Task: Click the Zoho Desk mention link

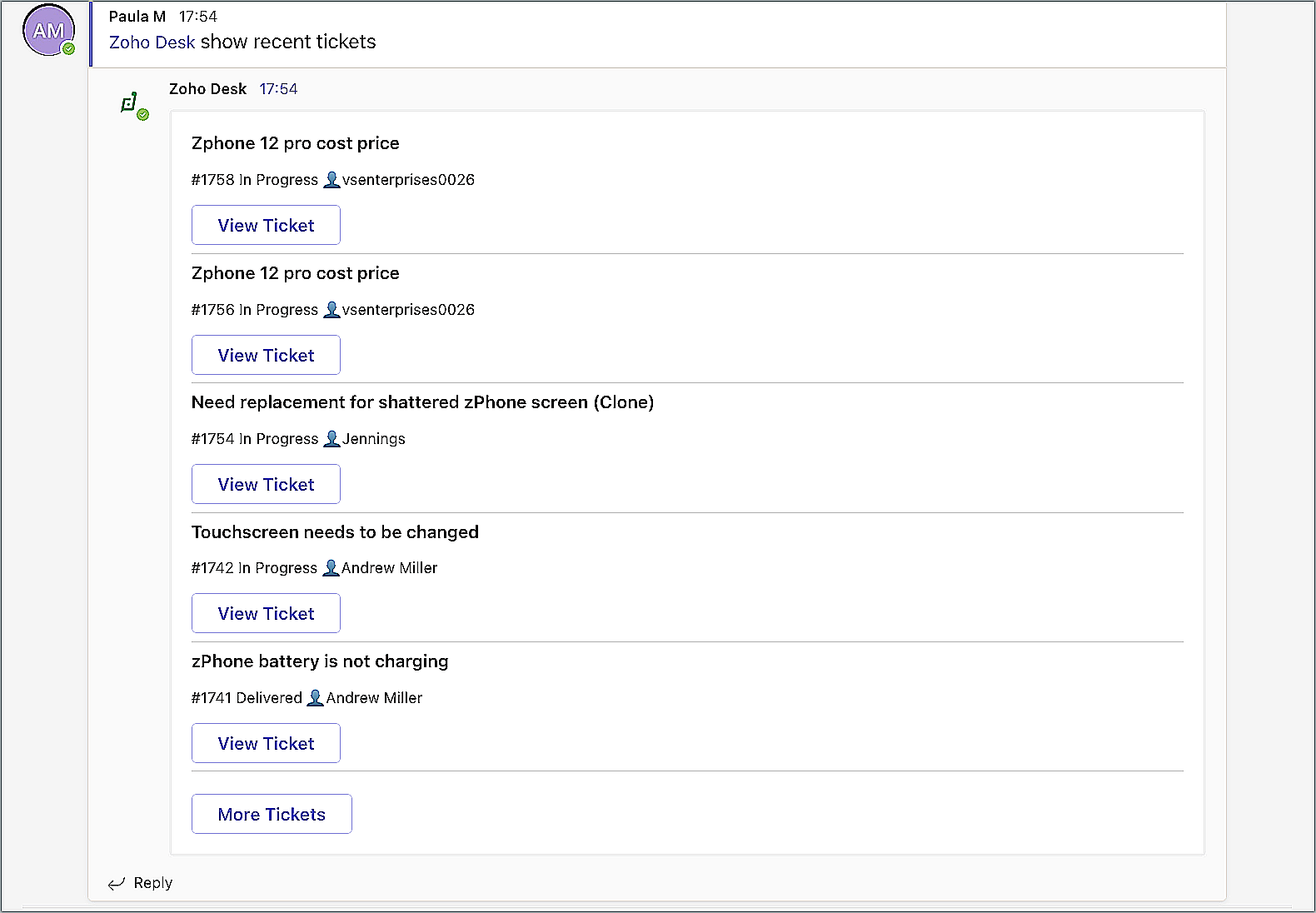Action: pyautogui.click(x=152, y=42)
